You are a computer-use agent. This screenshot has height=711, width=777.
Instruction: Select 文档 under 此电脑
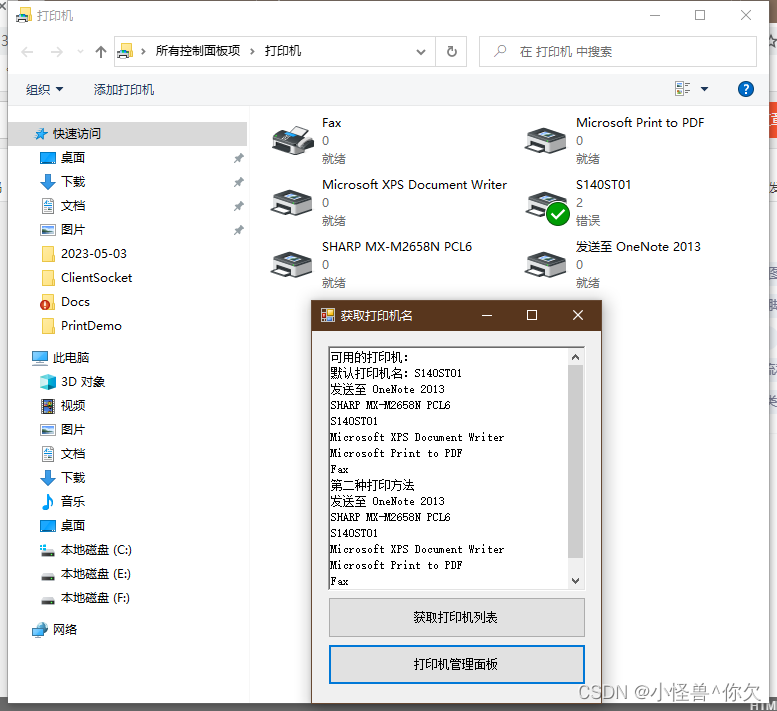pyautogui.click(x=63, y=454)
